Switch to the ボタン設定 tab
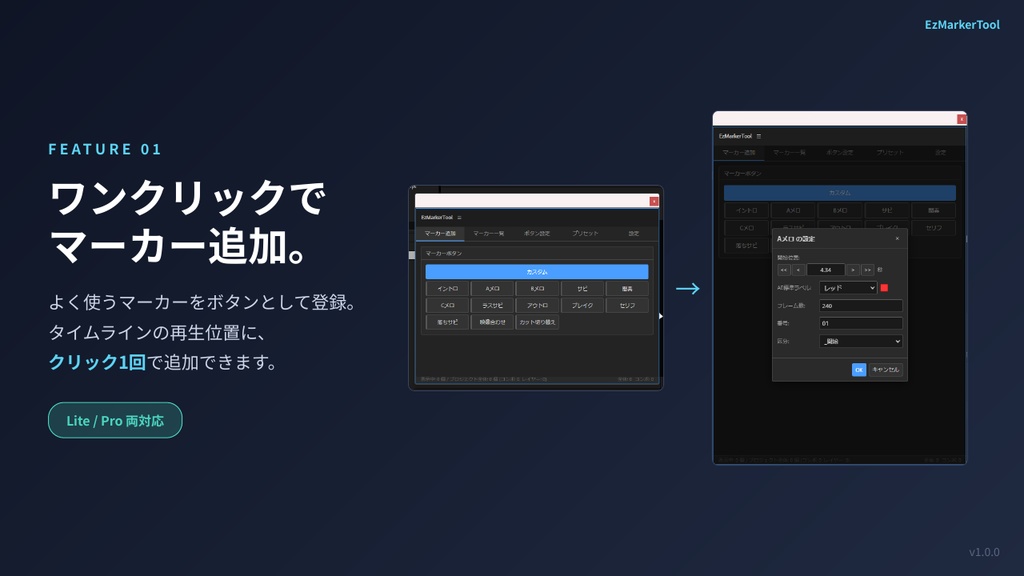 [537, 233]
